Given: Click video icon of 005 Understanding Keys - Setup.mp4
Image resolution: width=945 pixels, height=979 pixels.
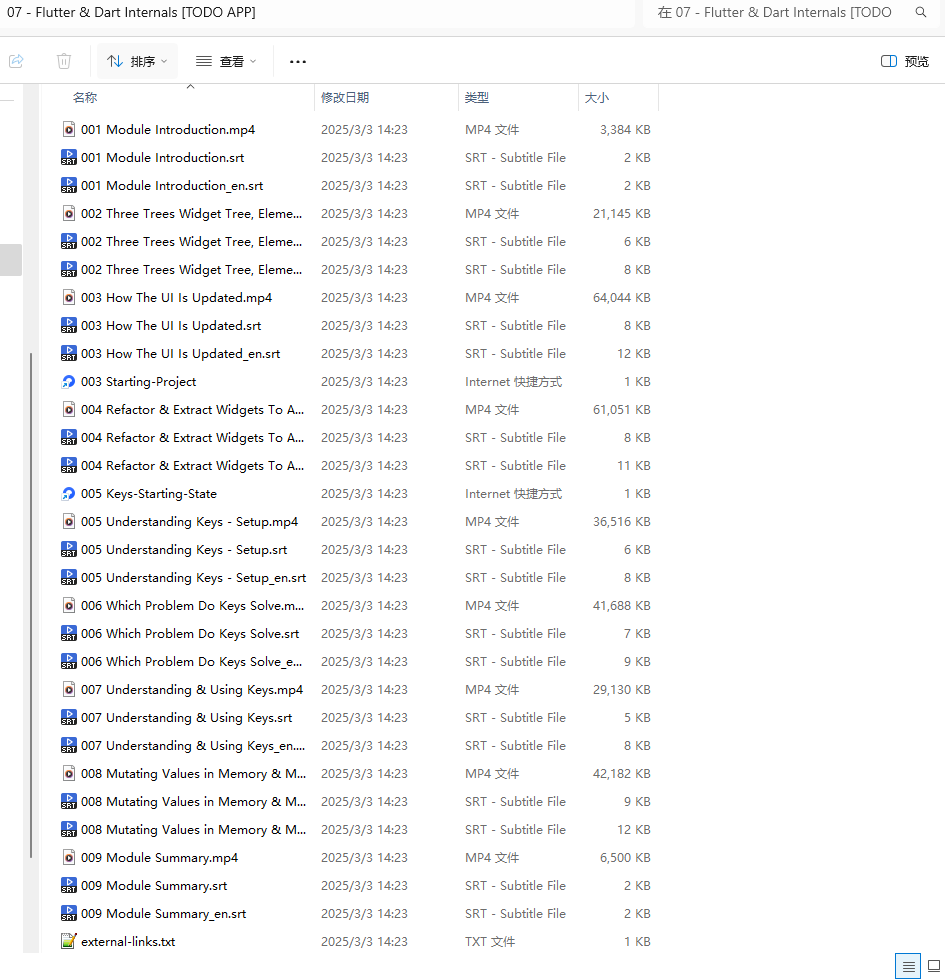Looking at the screenshot, I should point(69,521).
